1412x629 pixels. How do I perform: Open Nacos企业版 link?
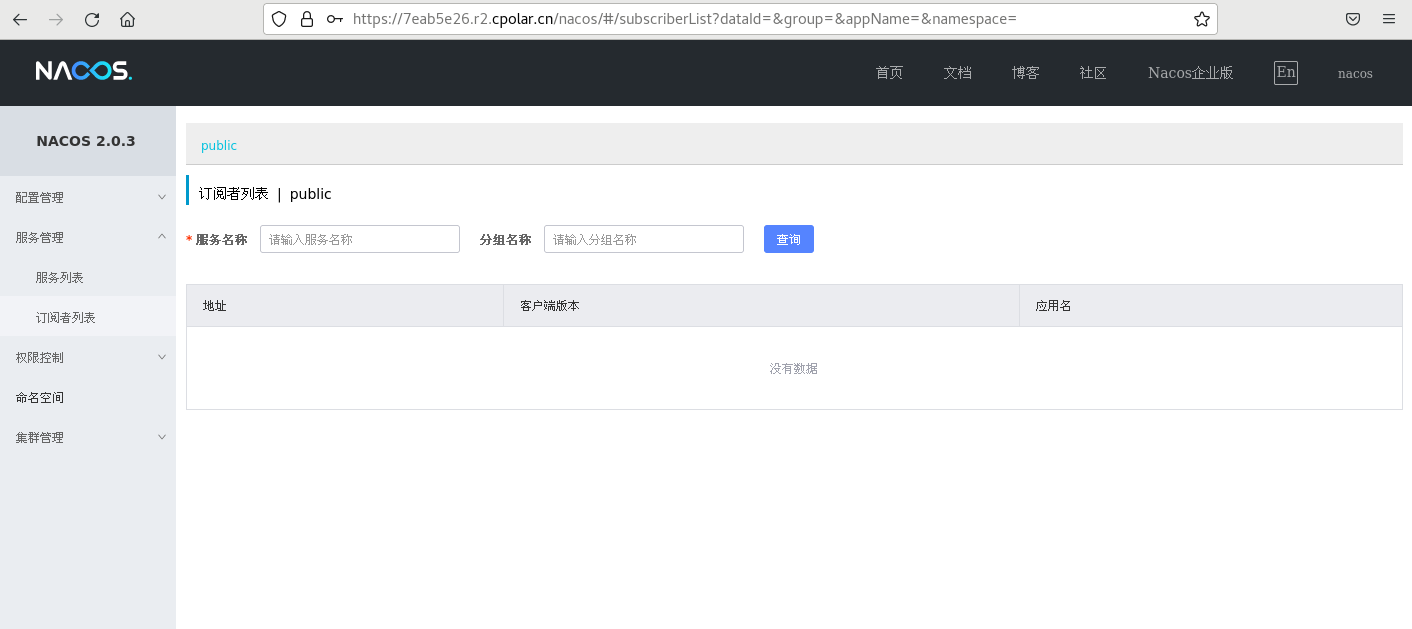pyautogui.click(x=1190, y=73)
